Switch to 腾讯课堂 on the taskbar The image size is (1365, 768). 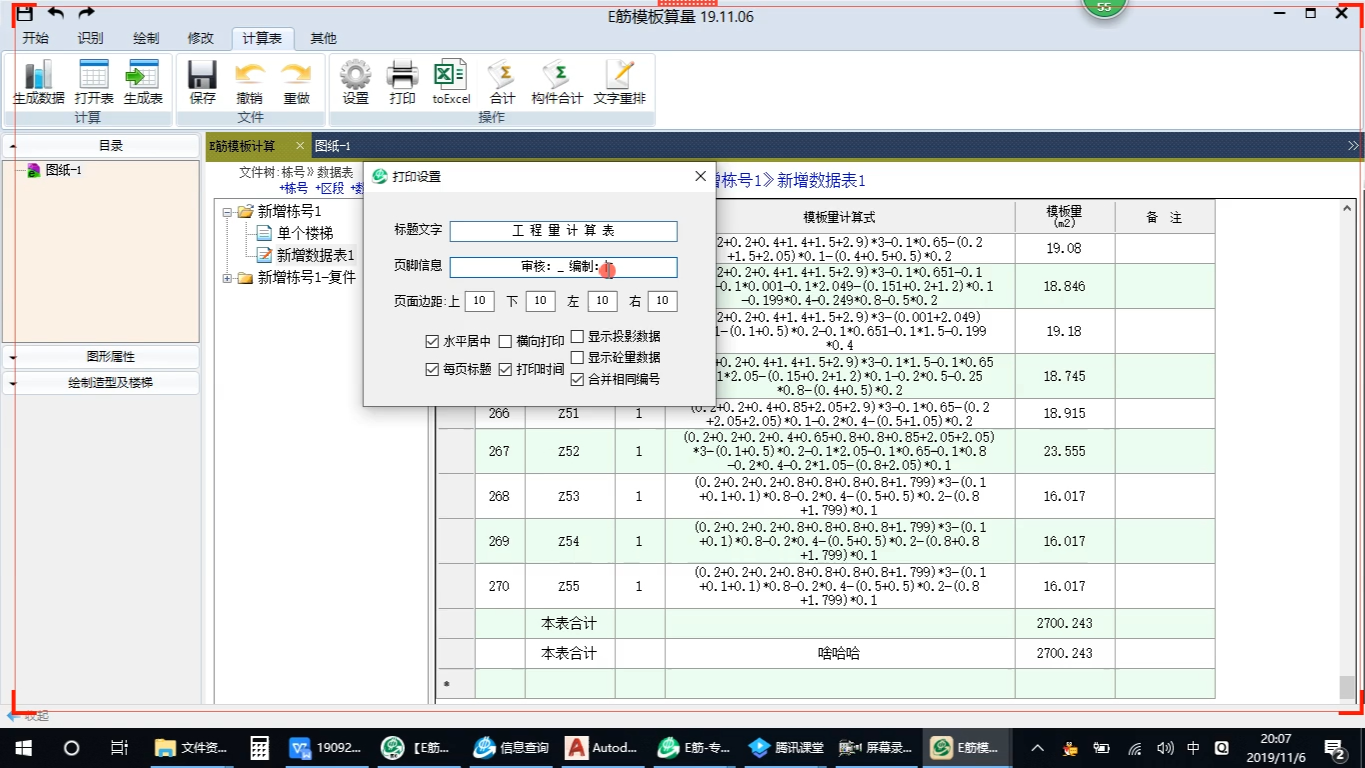tap(787, 748)
